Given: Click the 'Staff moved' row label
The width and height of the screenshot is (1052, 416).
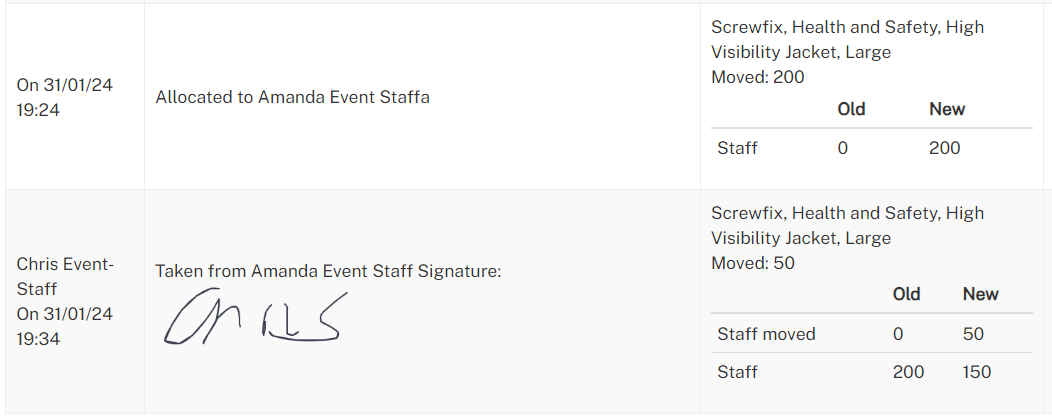Looking at the screenshot, I should 766,333.
